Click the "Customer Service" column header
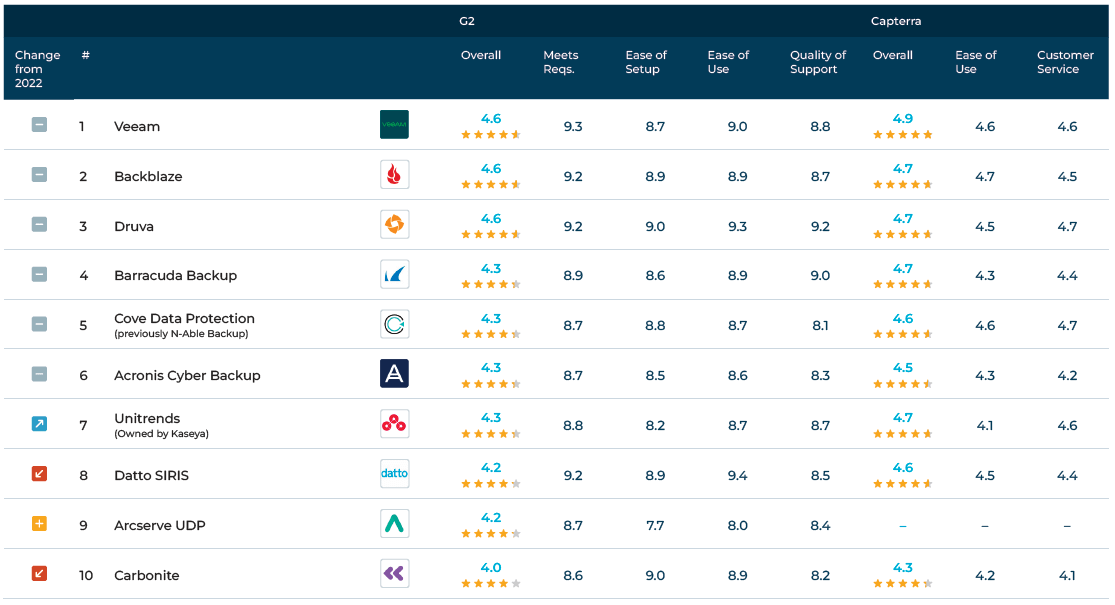Image resolution: width=1115 pixels, height=605 pixels. point(1065,62)
